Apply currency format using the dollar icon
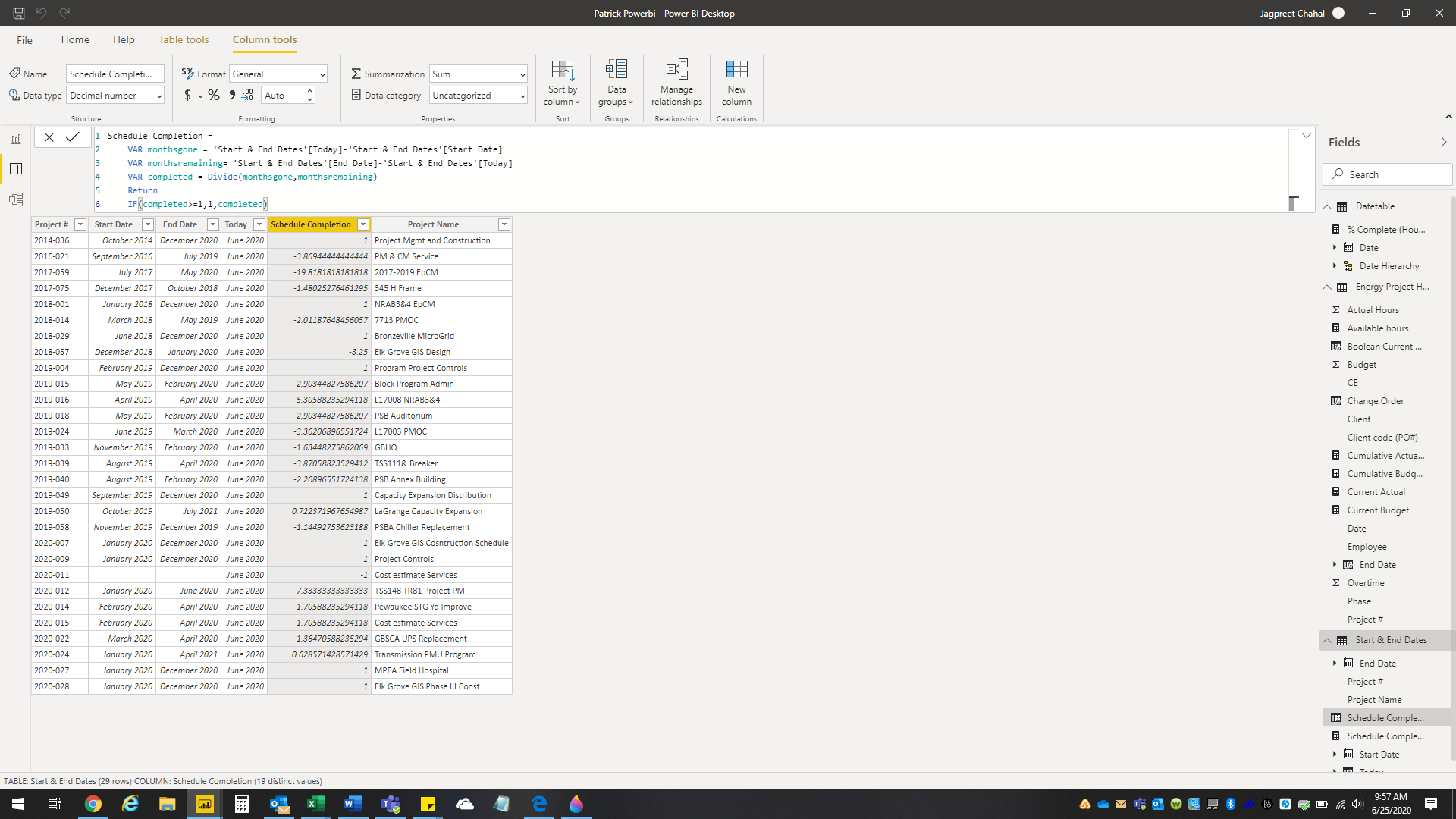This screenshot has width=1456, height=819. click(x=187, y=95)
